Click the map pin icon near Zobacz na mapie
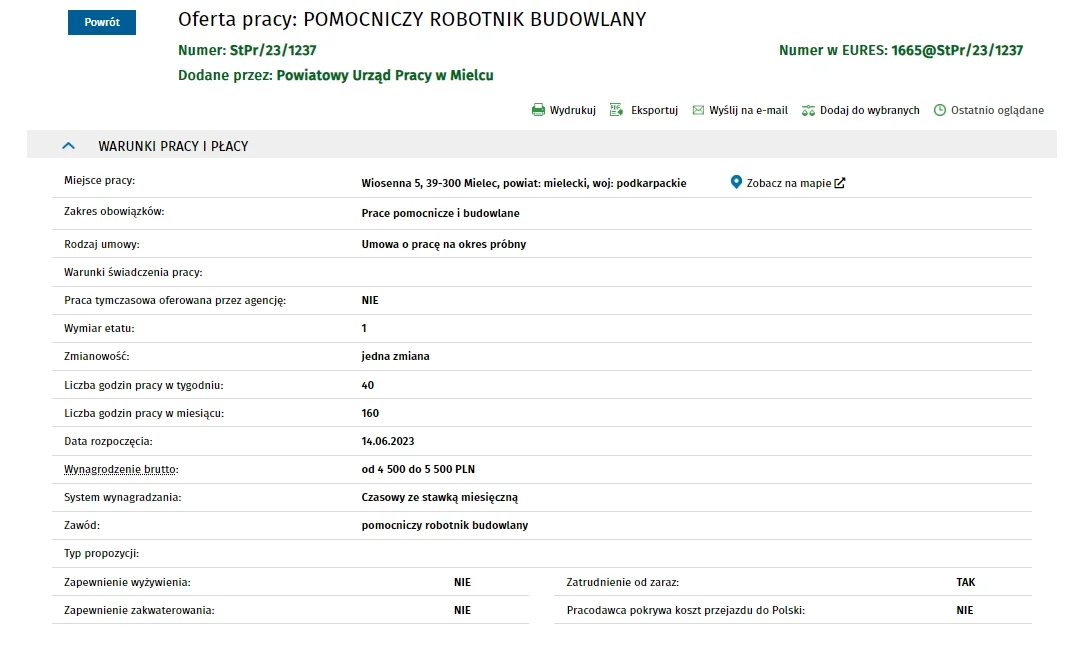The width and height of the screenshot is (1079, 651). tap(736, 182)
